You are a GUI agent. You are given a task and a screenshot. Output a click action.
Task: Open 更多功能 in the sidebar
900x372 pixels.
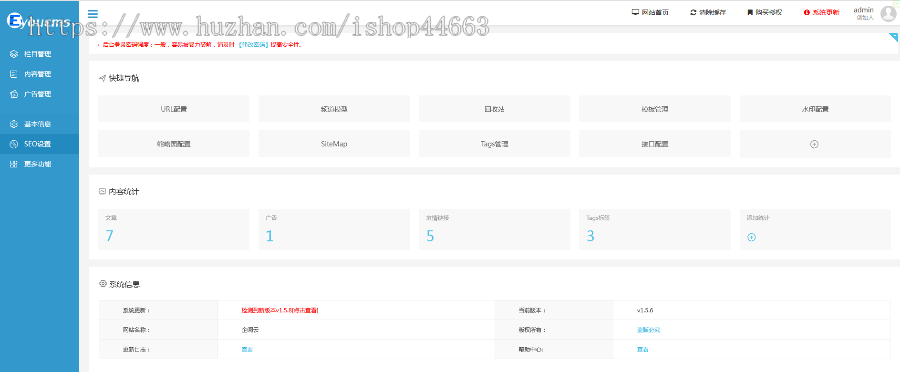[37, 164]
